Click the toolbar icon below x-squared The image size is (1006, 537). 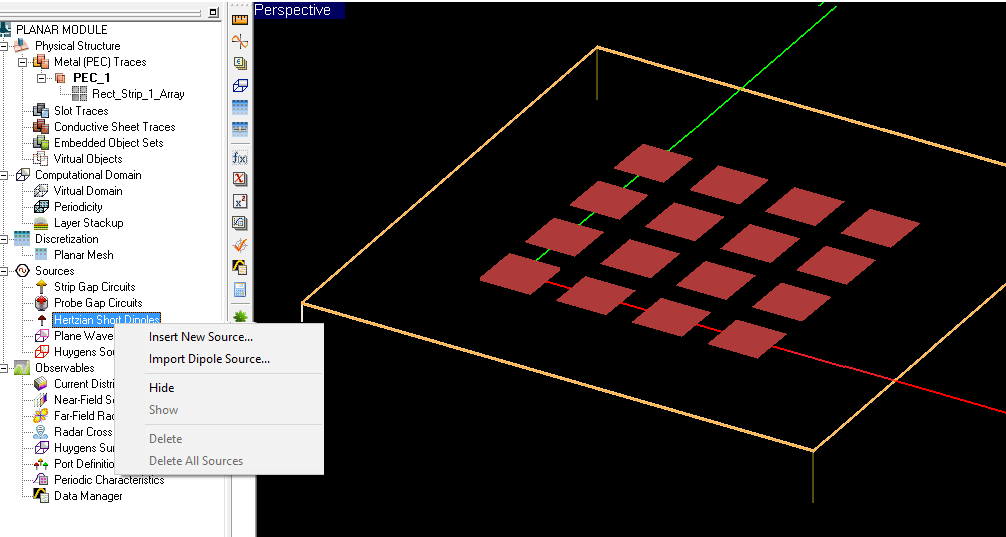point(240,223)
